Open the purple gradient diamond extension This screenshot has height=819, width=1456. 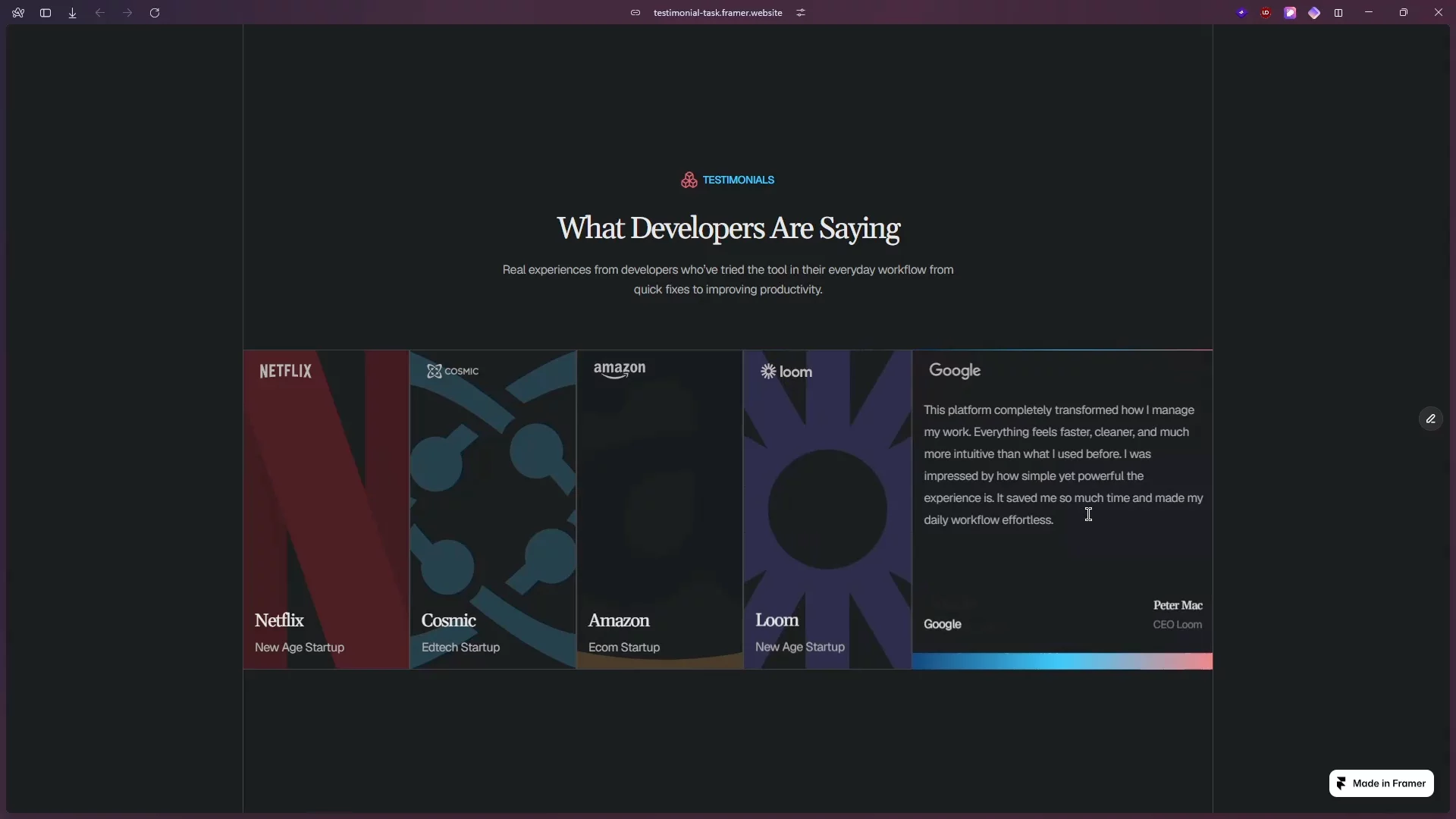[1314, 13]
